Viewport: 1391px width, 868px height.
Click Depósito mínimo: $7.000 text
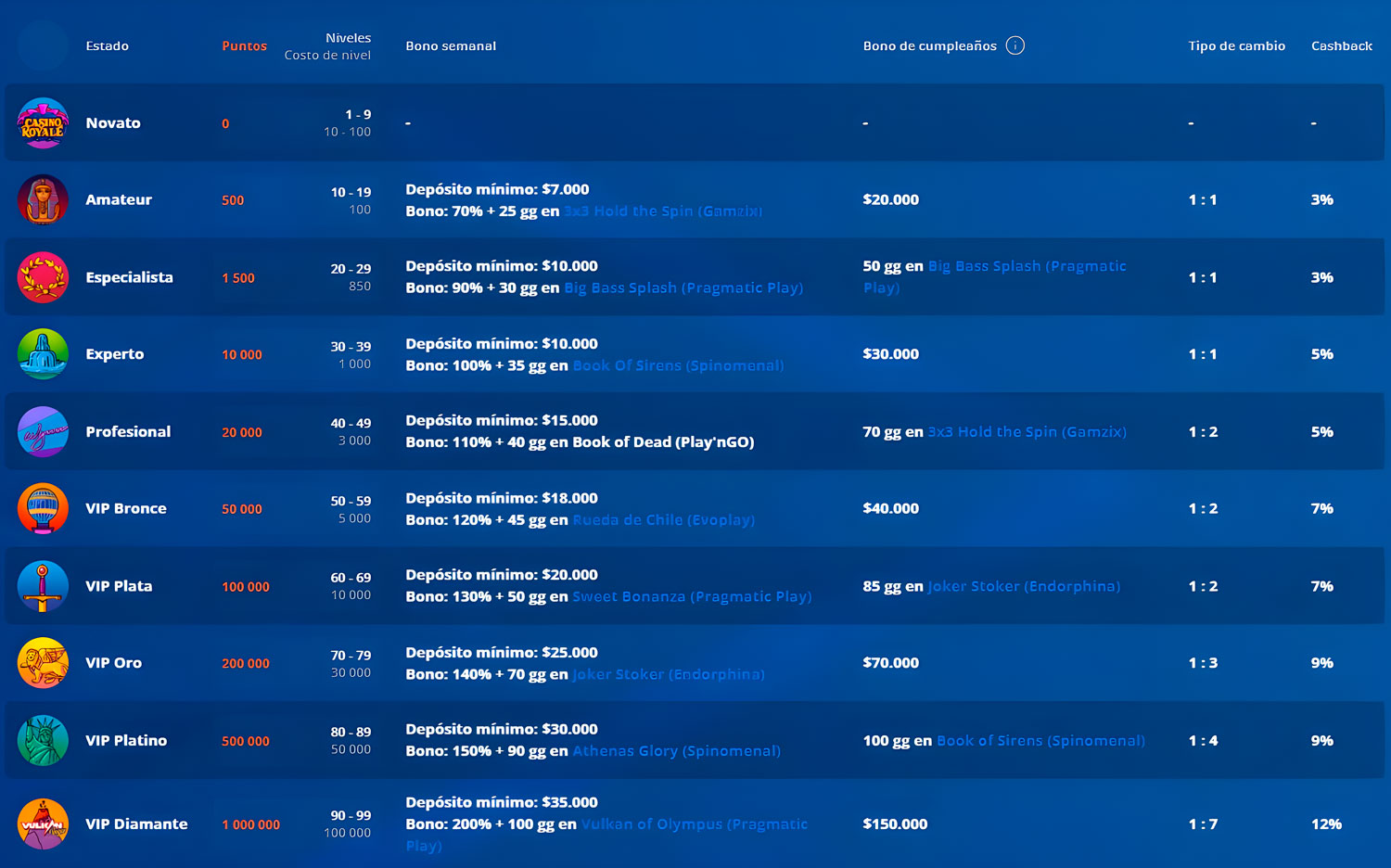(x=497, y=189)
